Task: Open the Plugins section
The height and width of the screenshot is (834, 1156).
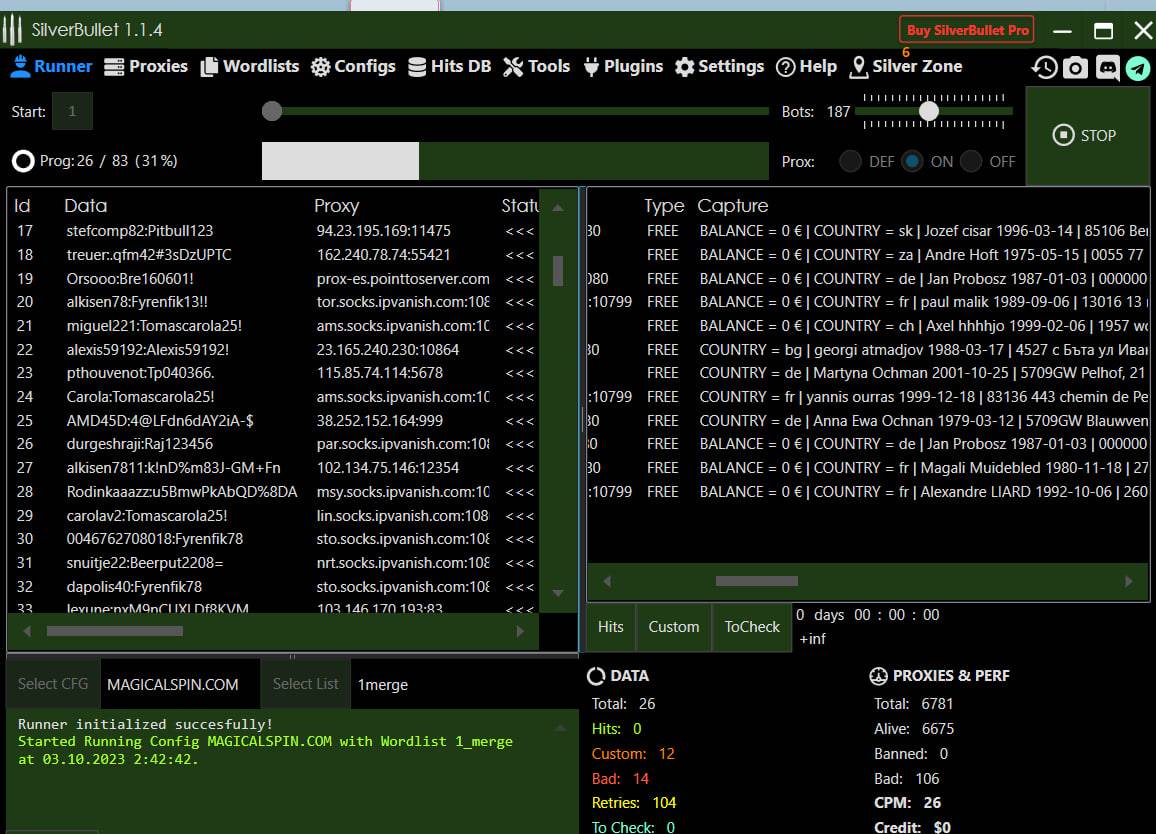Action: pos(622,66)
